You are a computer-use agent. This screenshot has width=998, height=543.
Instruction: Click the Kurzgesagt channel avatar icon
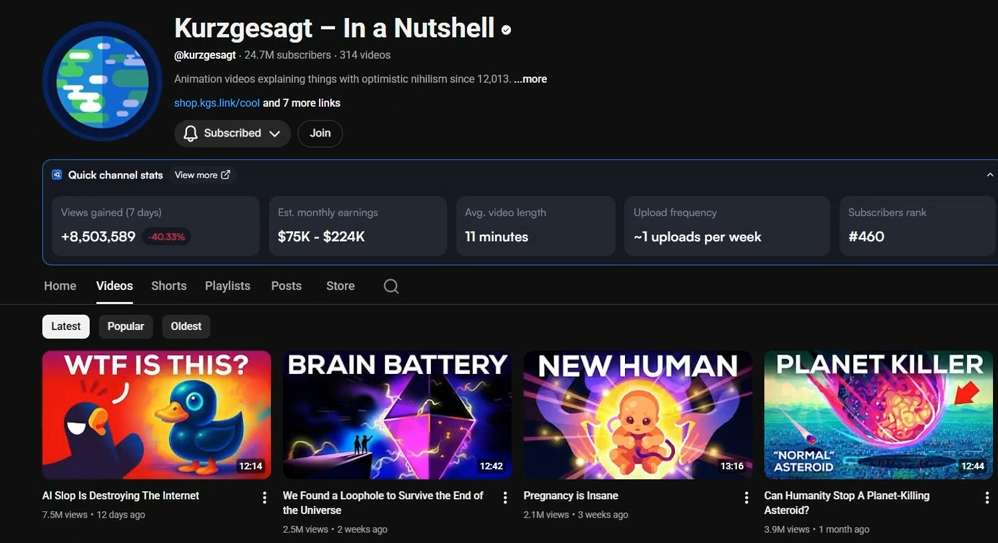coord(101,82)
